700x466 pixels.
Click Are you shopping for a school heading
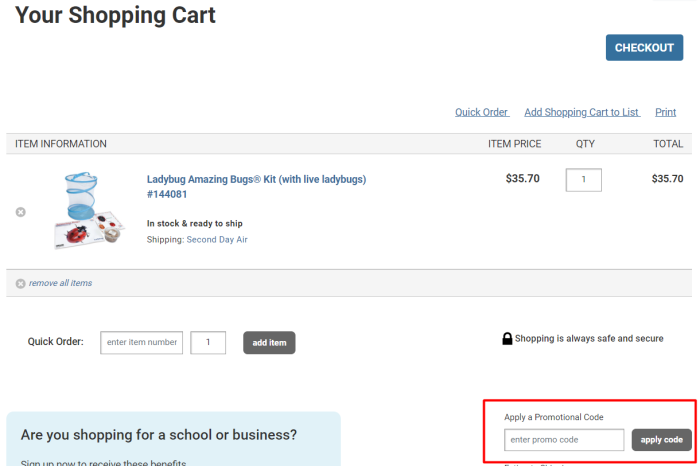click(x=158, y=435)
